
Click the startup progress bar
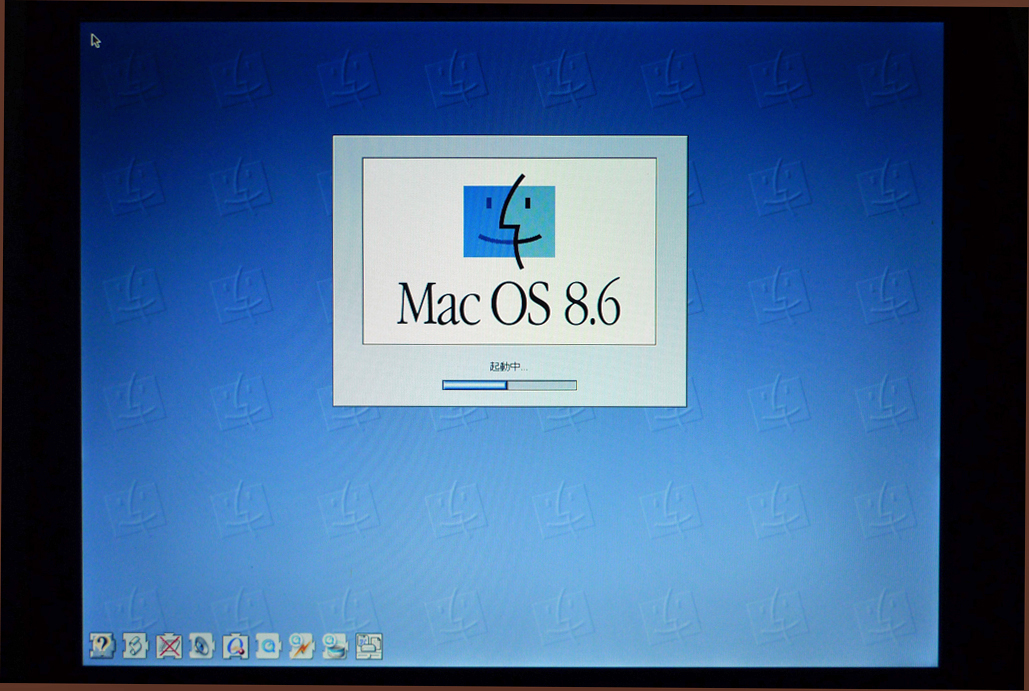point(509,385)
